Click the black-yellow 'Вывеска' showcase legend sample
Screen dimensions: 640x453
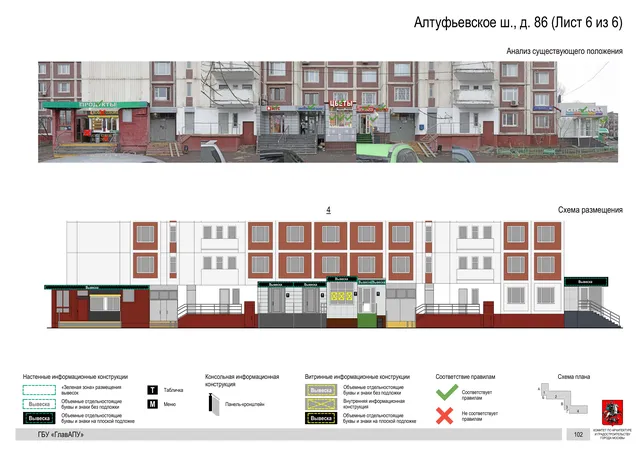321,418
